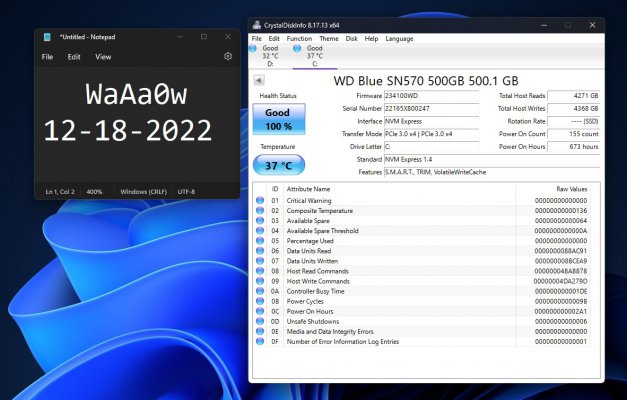
Task: Click the 37 °C temperature button
Action: coord(279,165)
